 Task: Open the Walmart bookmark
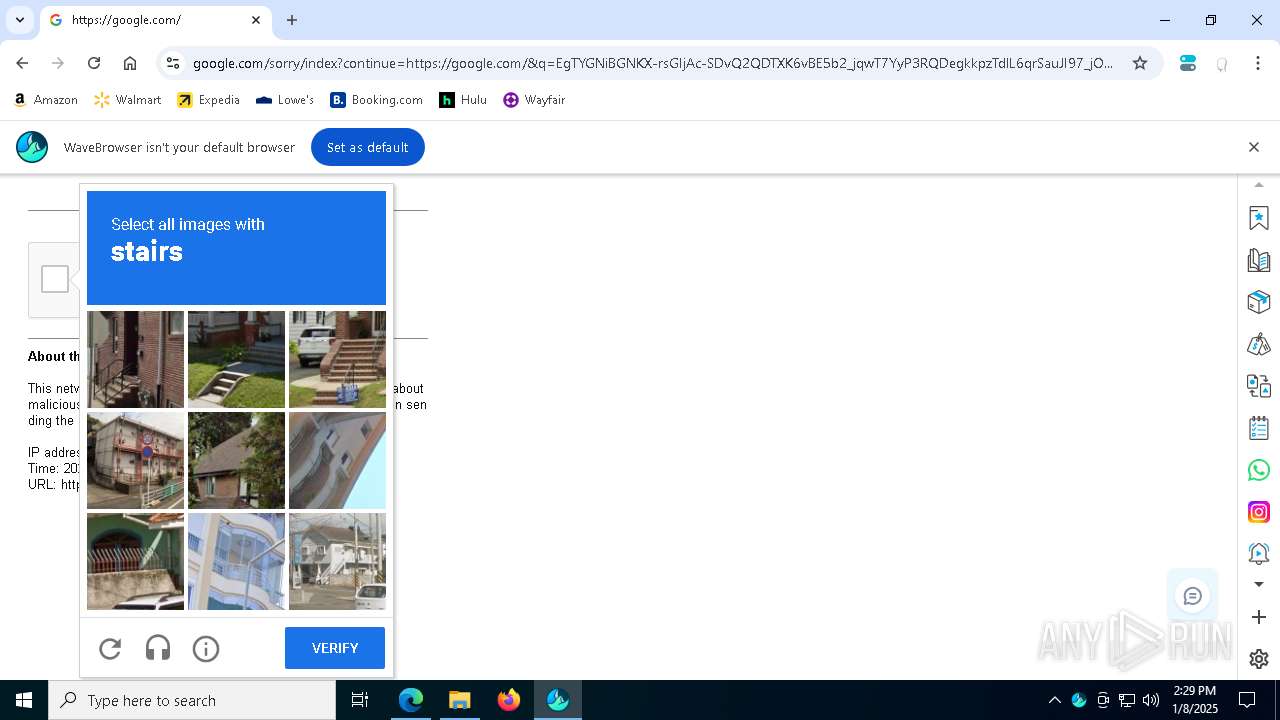(127, 100)
